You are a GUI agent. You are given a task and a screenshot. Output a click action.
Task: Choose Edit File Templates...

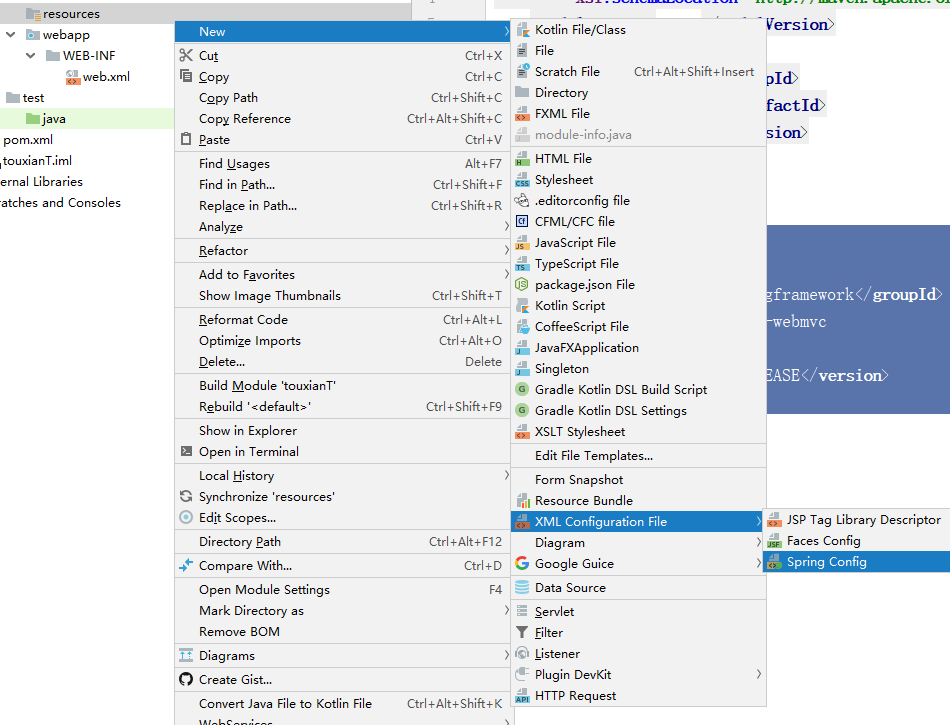pos(639,455)
